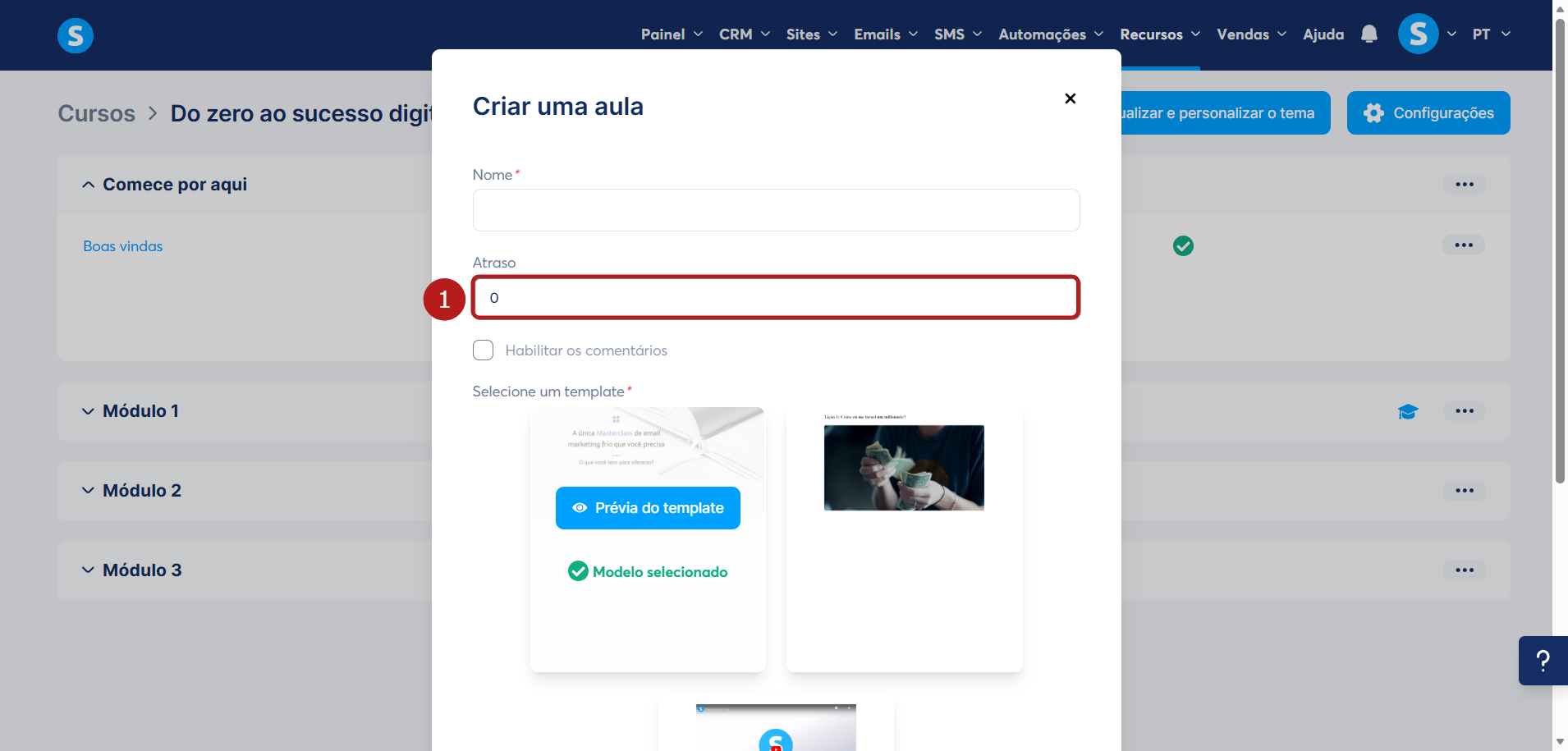Open the three-dot menu for Boas vindas lesson
This screenshot has height=751, width=1568.
pyautogui.click(x=1464, y=245)
